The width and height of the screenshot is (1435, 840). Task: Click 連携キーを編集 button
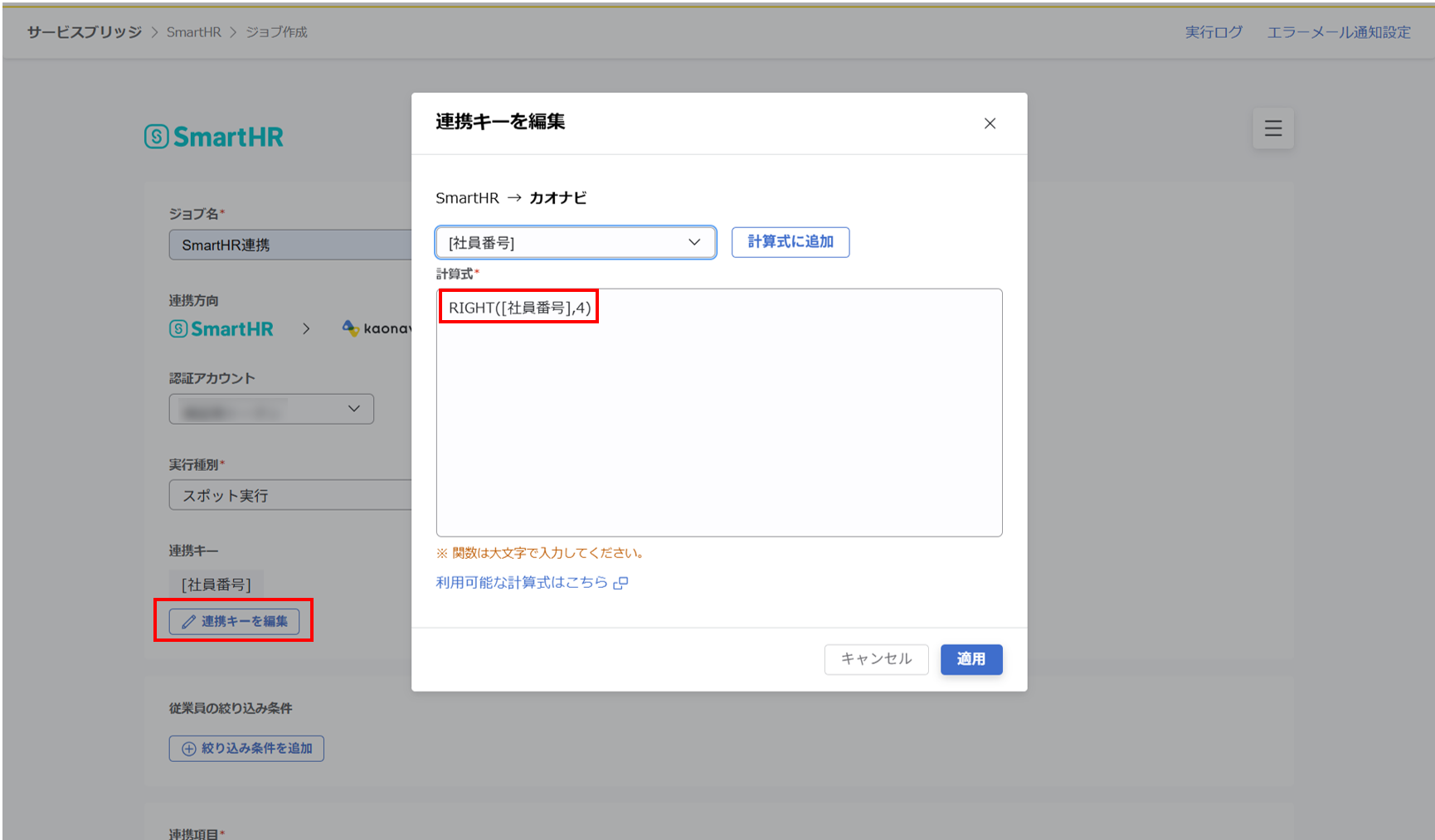pyautogui.click(x=234, y=621)
